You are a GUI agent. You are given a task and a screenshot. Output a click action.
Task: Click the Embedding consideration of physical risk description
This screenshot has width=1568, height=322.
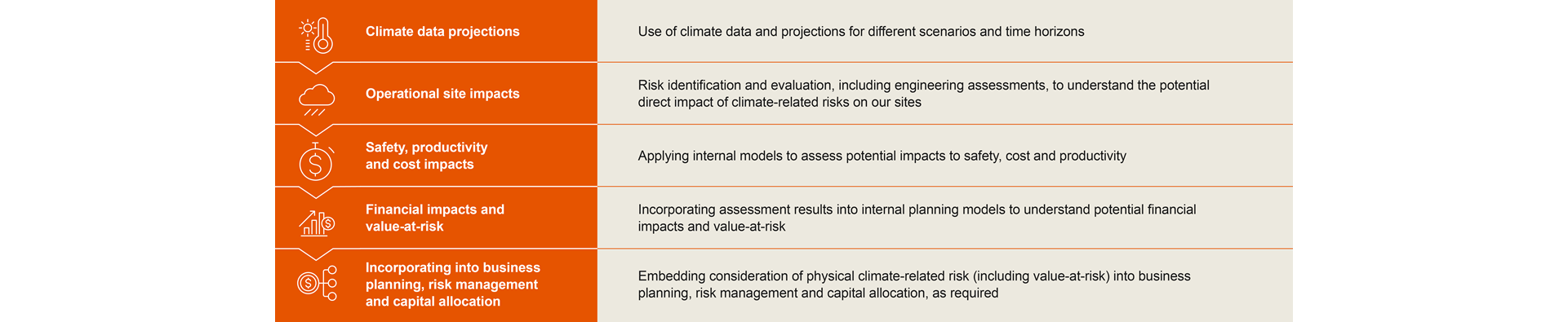[x=914, y=285]
